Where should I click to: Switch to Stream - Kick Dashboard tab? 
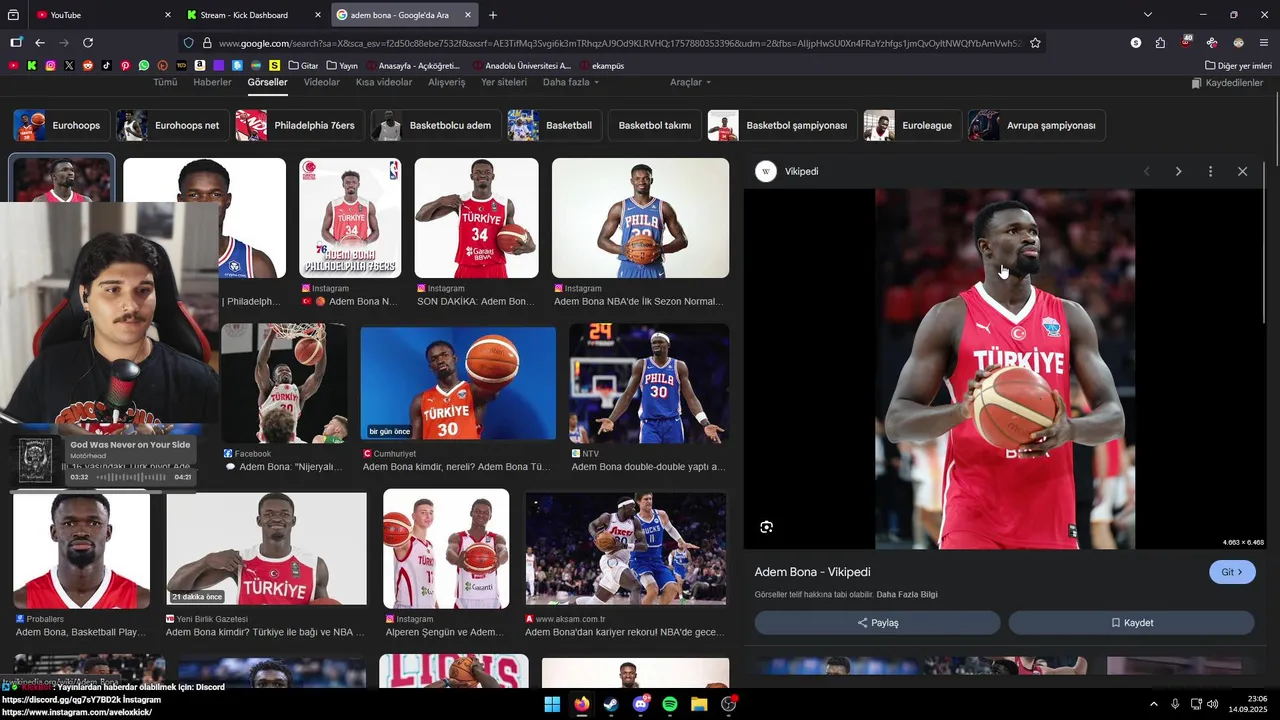(254, 15)
